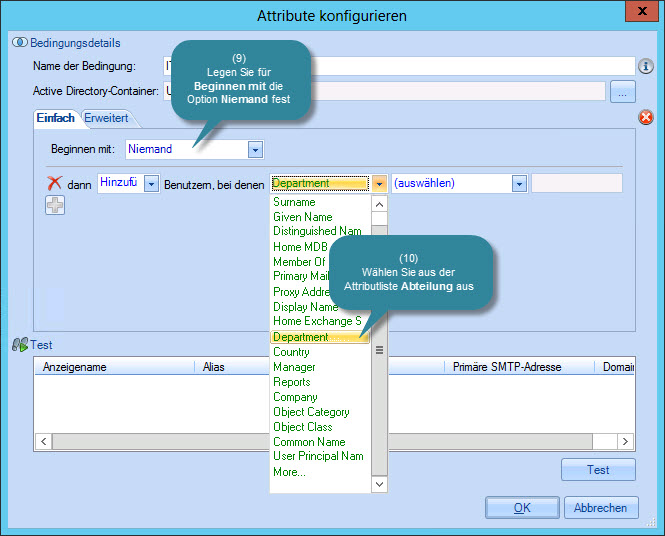The height and width of the screenshot is (536, 665).
Task: Click the attribute list scrollbar thumb
Action: tap(380, 350)
